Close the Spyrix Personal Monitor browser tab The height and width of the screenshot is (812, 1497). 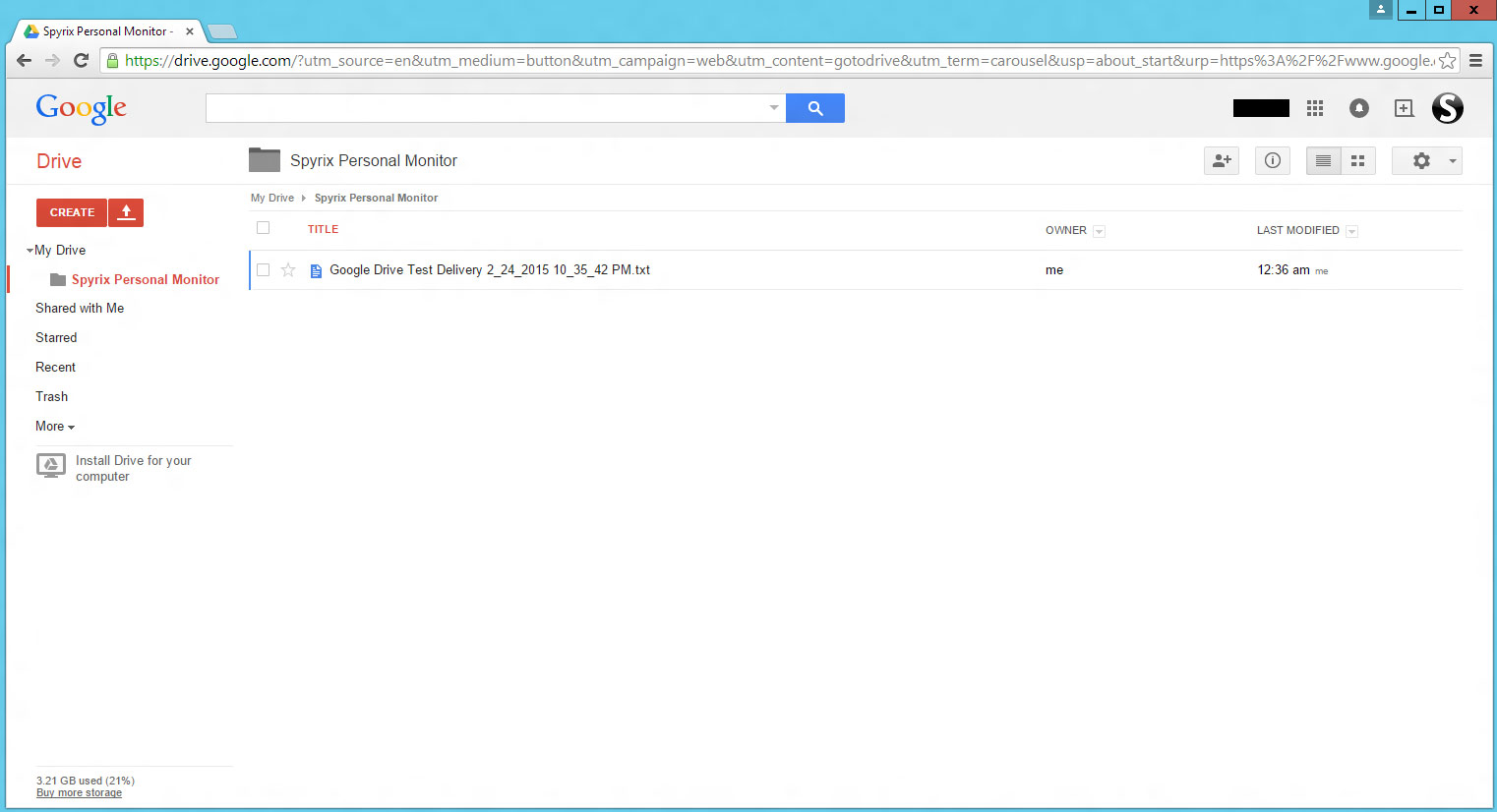pos(190,31)
